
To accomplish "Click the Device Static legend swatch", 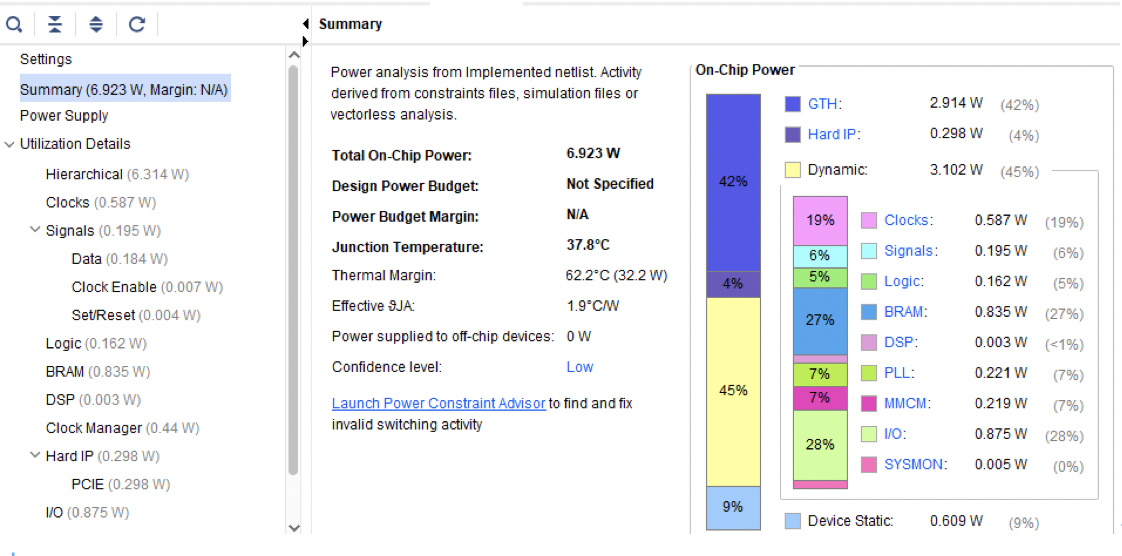I will pyautogui.click(x=793, y=521).
